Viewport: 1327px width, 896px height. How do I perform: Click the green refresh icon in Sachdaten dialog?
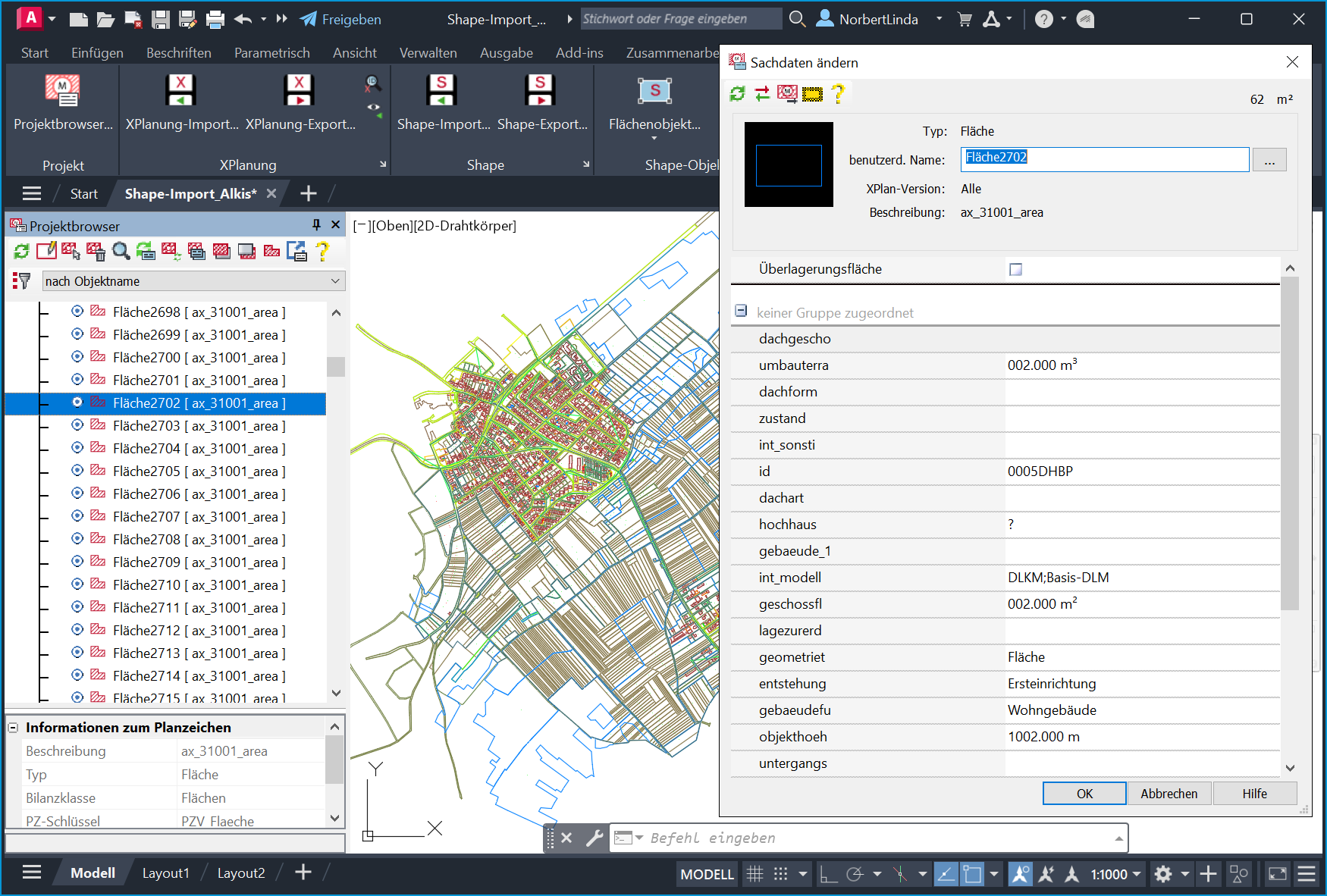click(x=737, y=93)
